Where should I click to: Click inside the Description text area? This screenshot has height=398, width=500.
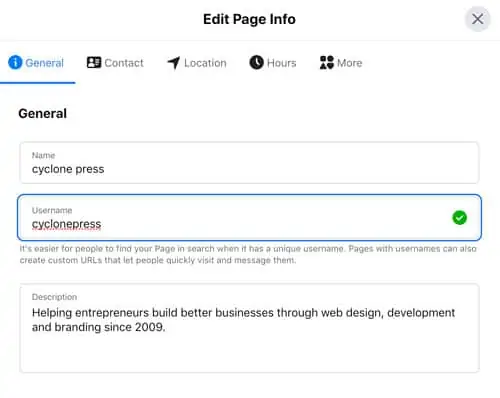click(x=249, y=328)
